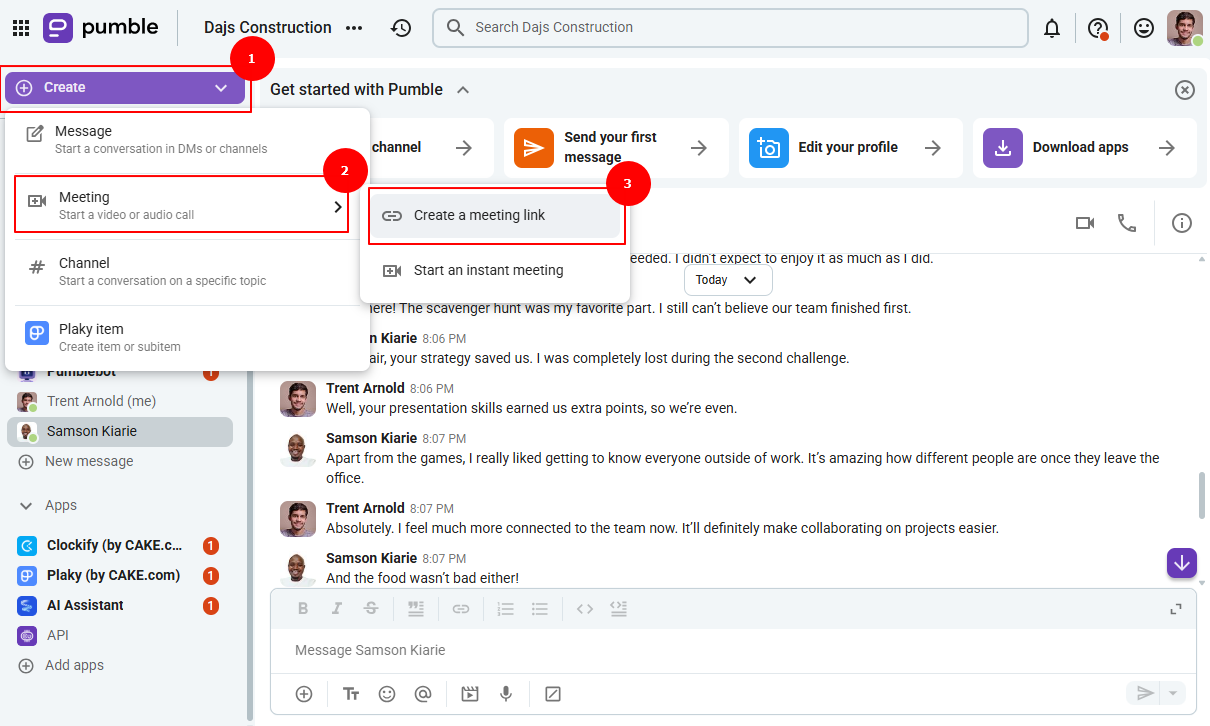Open the history clock icon
The image size is (1210, 726).
(401, 28)
